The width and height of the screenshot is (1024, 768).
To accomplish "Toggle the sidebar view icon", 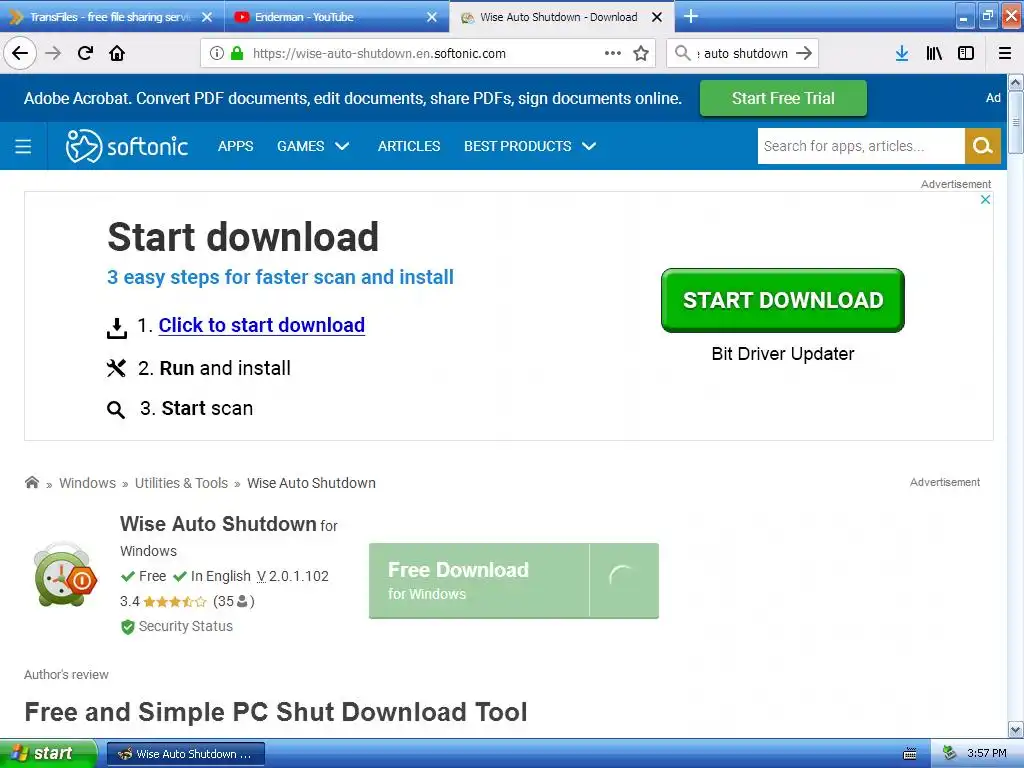I will 966,53.
